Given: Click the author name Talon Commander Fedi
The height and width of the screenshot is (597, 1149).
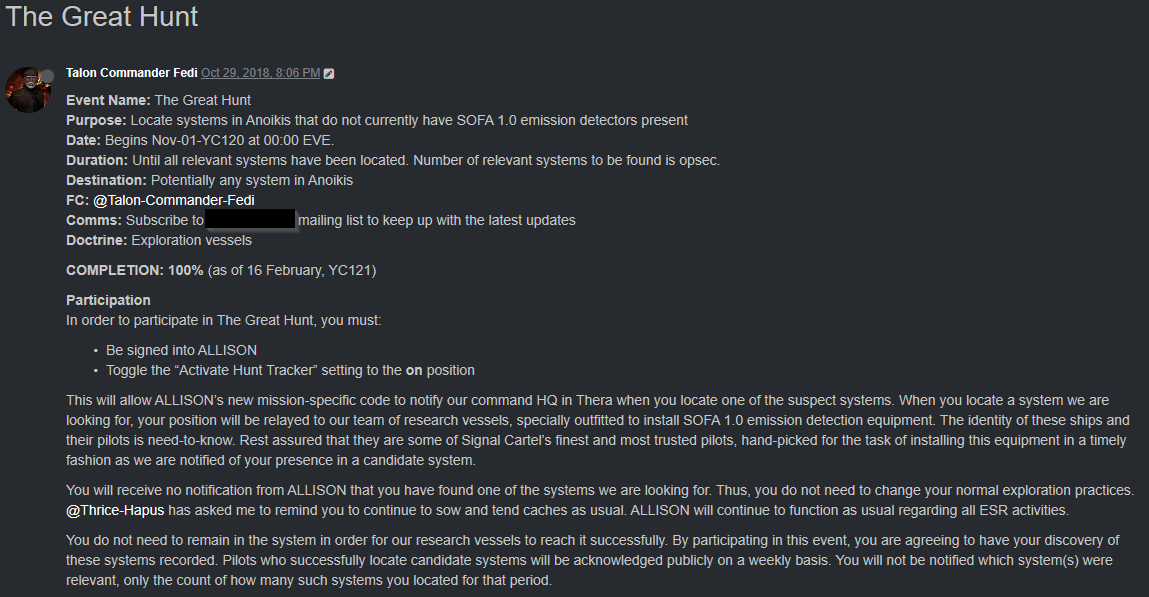Looking at the screenshot, I should click(x=132, y=73).
